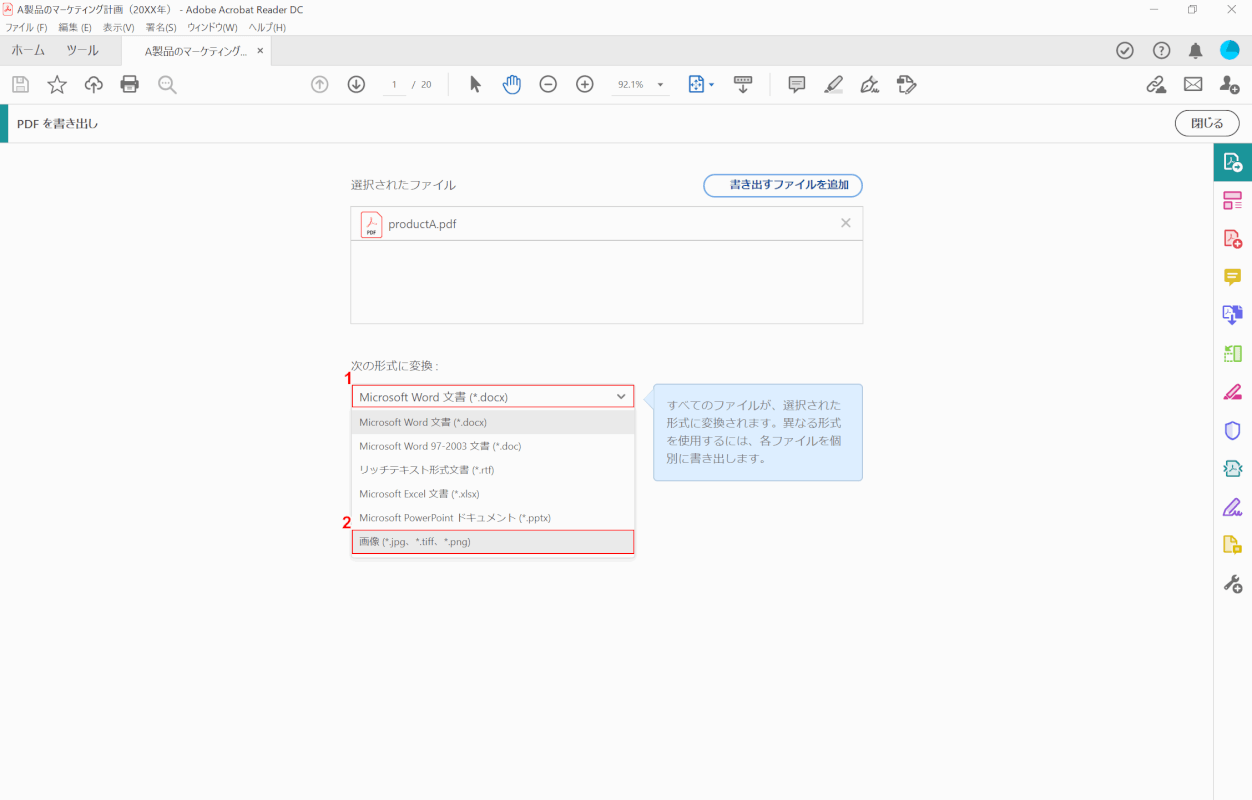Open the ファイル (F) menu

(27, 27)
